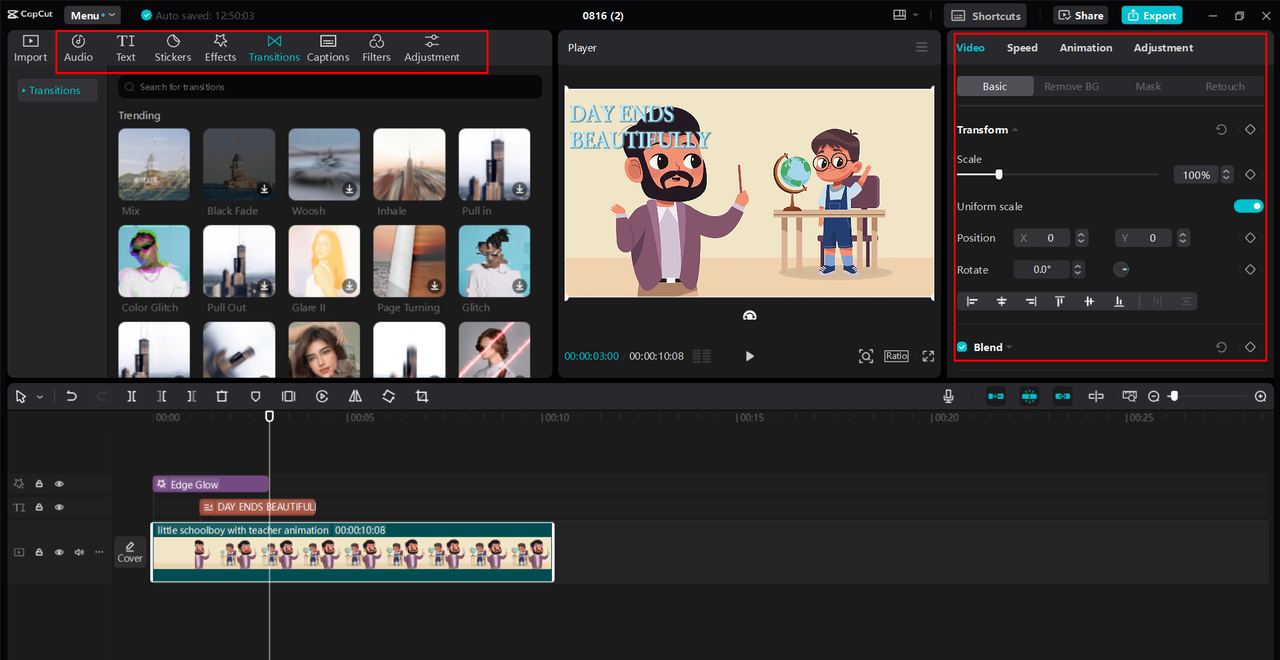1280x660 pixels.
Task: Undo the last timeline action
Action: 71,396
